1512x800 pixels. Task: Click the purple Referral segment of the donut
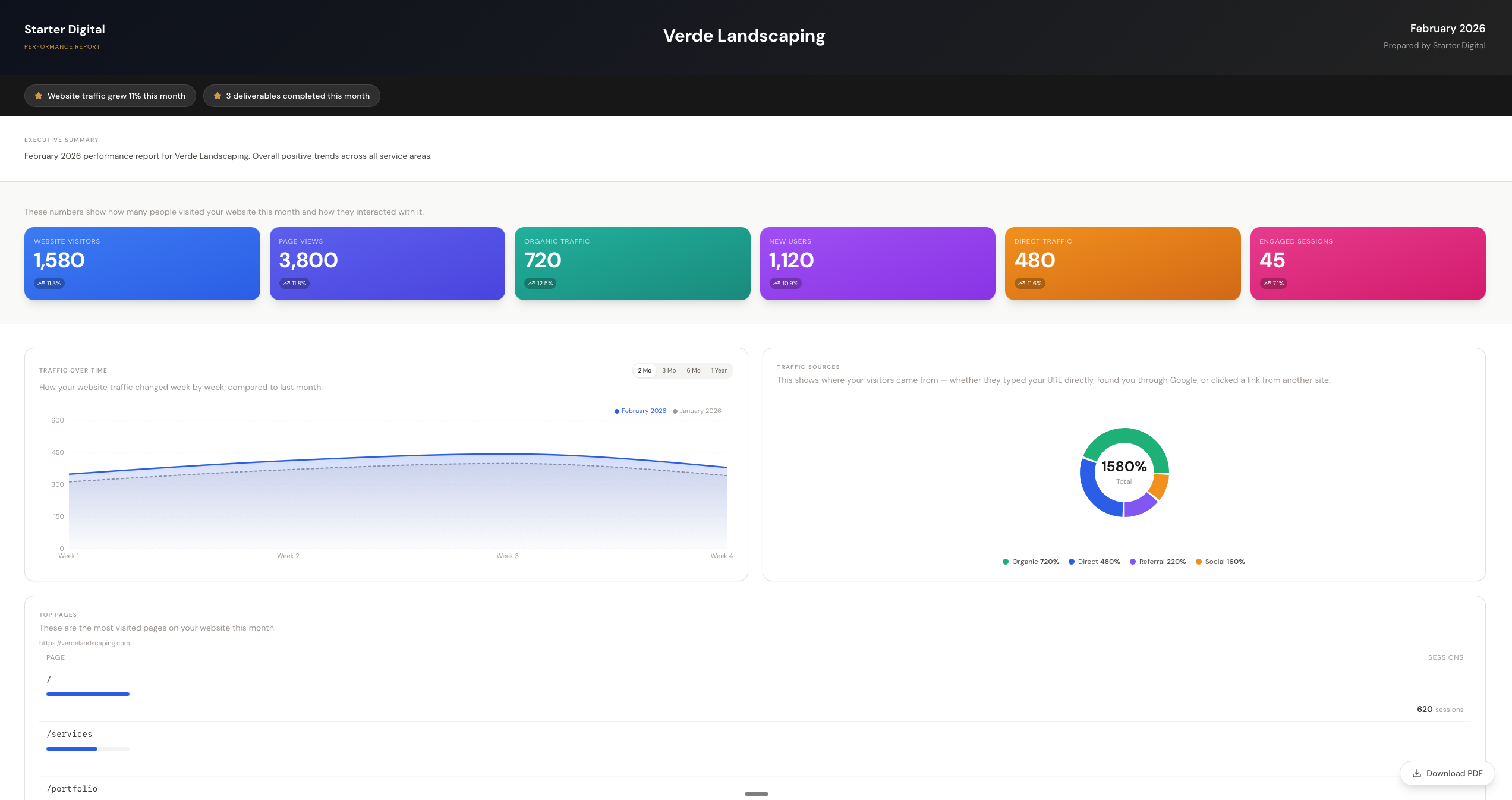point(1139,507)
